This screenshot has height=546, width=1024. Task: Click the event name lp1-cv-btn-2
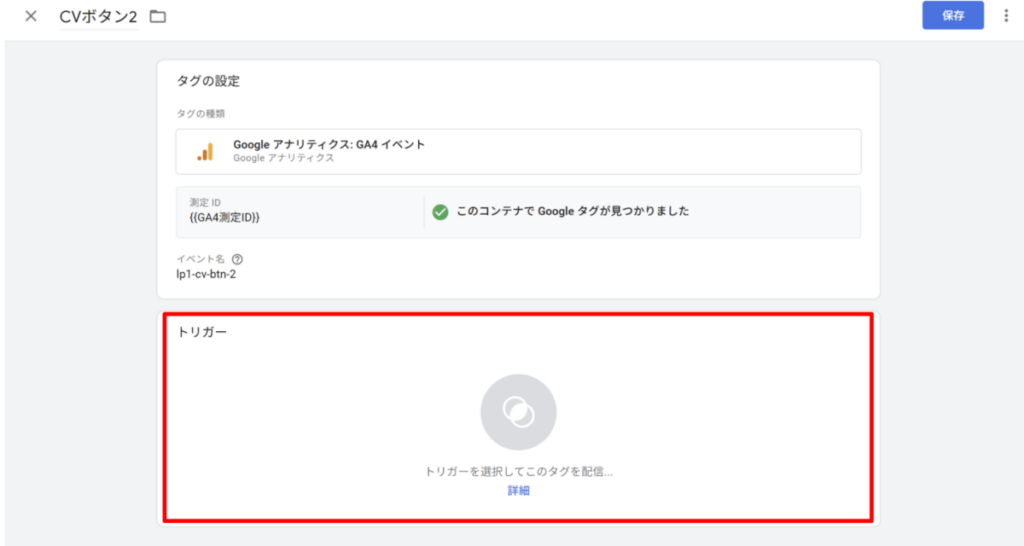(206, 274)
